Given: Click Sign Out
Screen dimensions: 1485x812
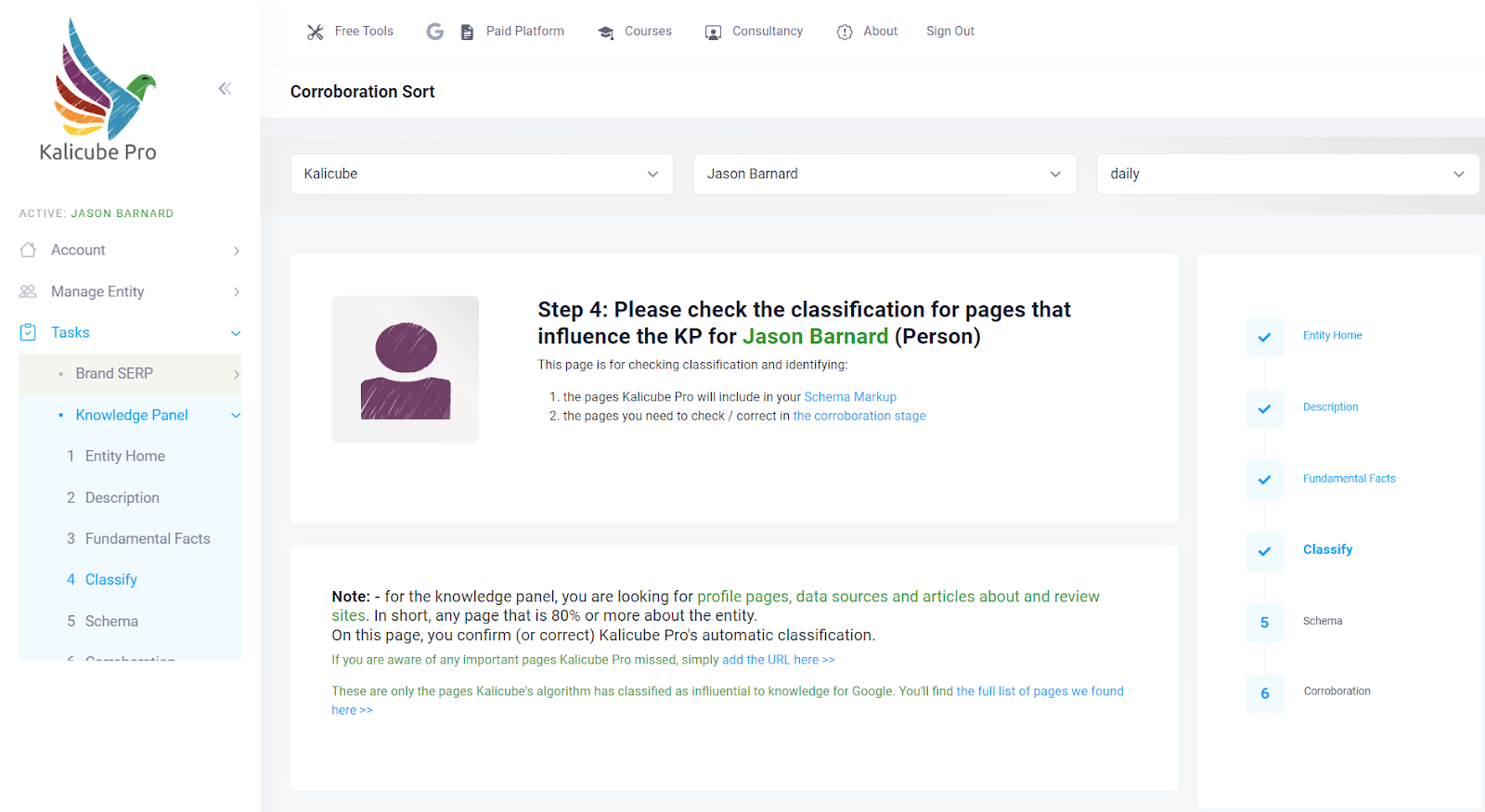Looking at the screenshot, I should (x=950, y=32).
